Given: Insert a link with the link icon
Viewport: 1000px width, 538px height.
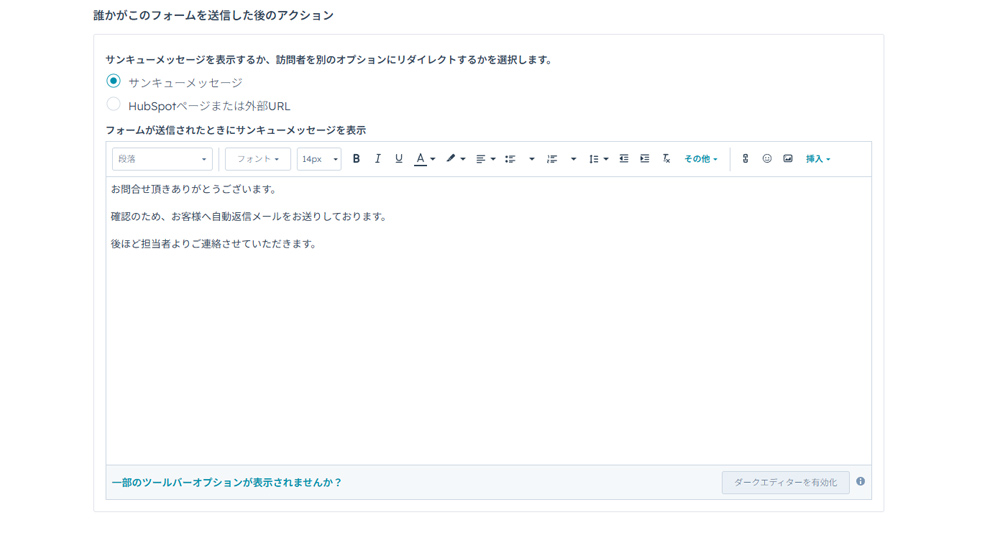Looking at the screenshot, I should (745, 159).
